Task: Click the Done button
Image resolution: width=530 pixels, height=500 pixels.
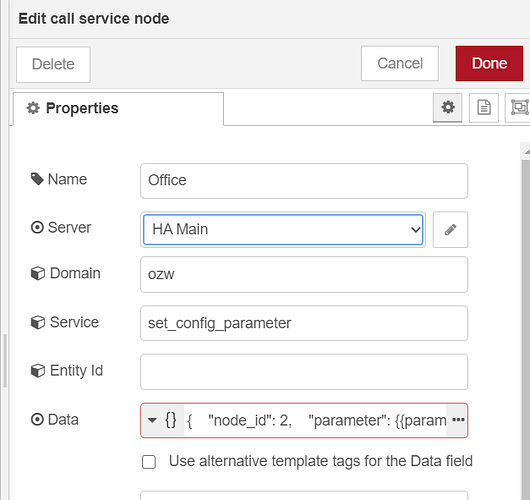Action: pos(489,64)
